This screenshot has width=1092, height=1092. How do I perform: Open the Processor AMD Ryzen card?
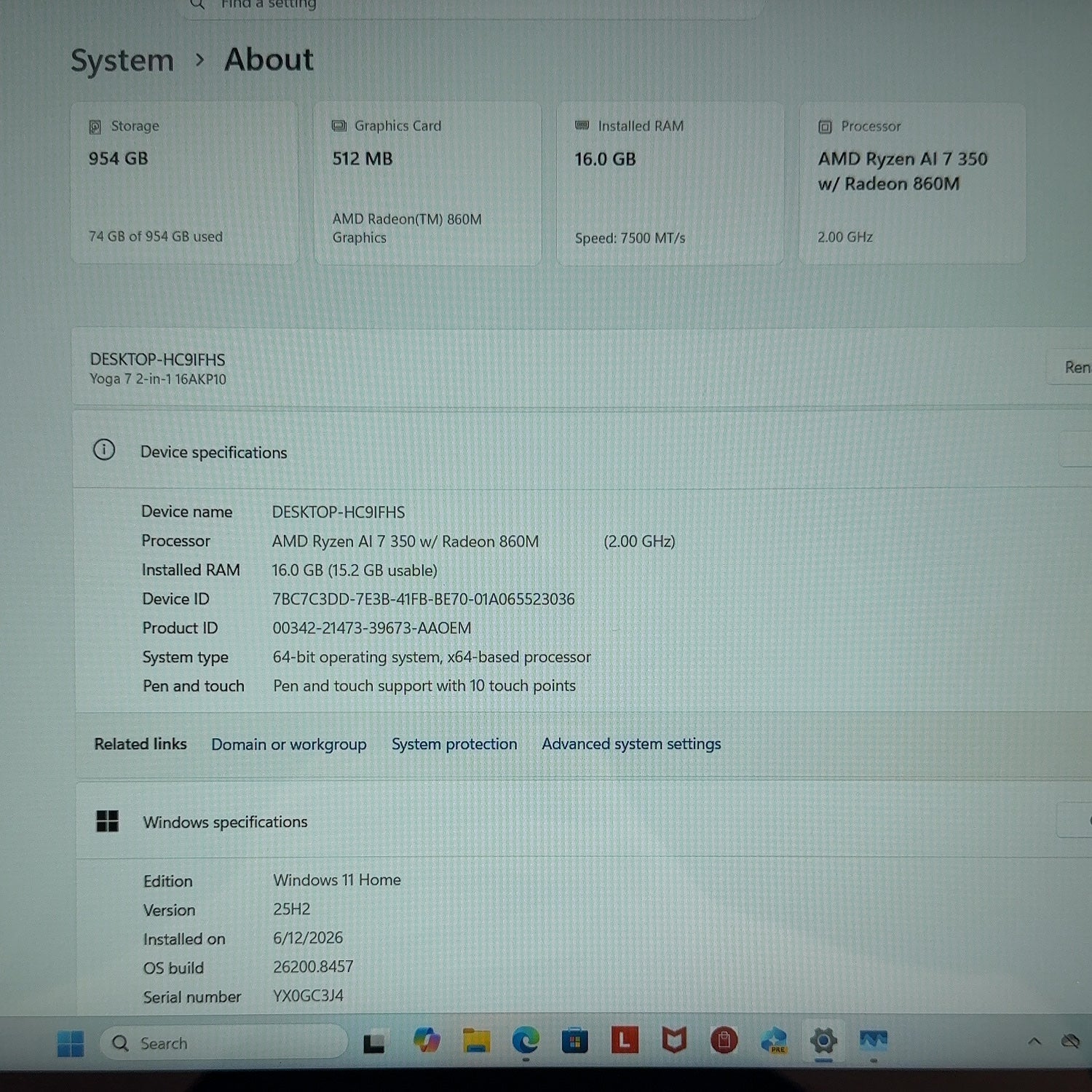912,182
